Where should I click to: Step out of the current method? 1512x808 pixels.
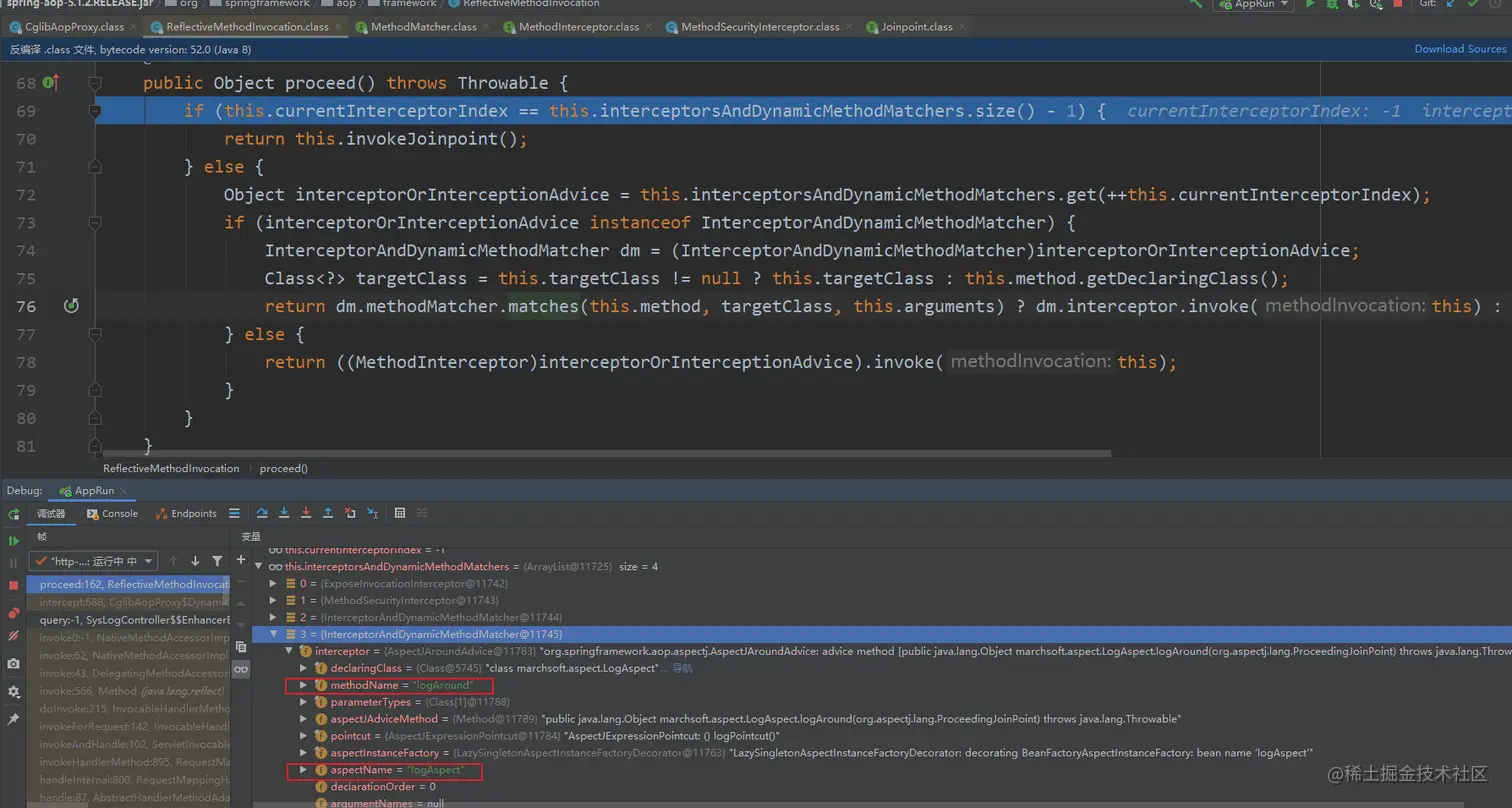pyautogui.click(x=328, y=513)
